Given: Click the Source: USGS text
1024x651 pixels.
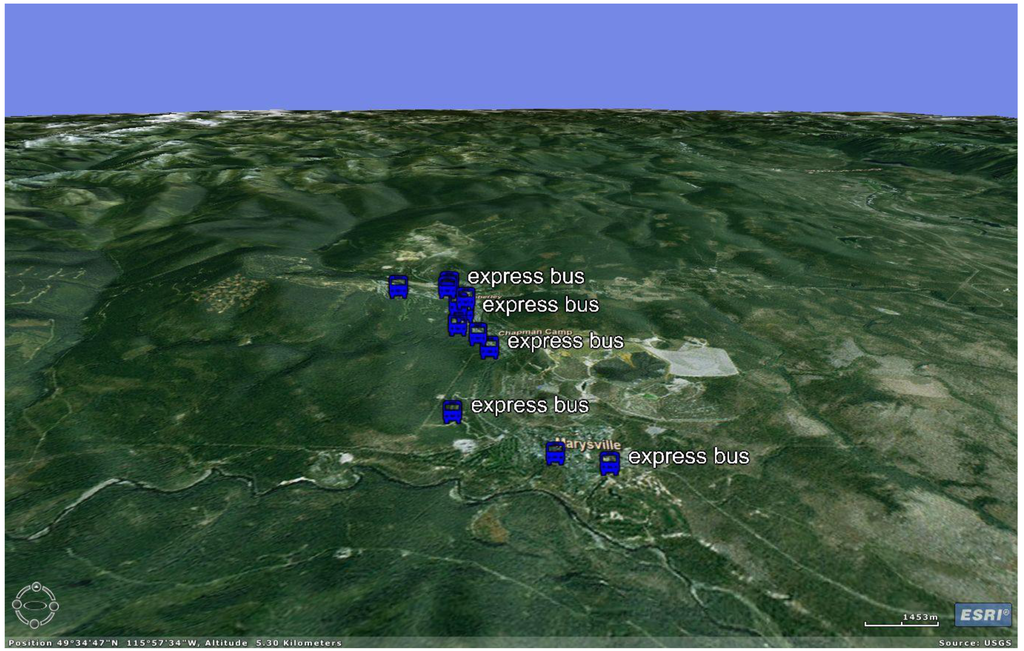Looking at the screenshot, I should 976,643.
